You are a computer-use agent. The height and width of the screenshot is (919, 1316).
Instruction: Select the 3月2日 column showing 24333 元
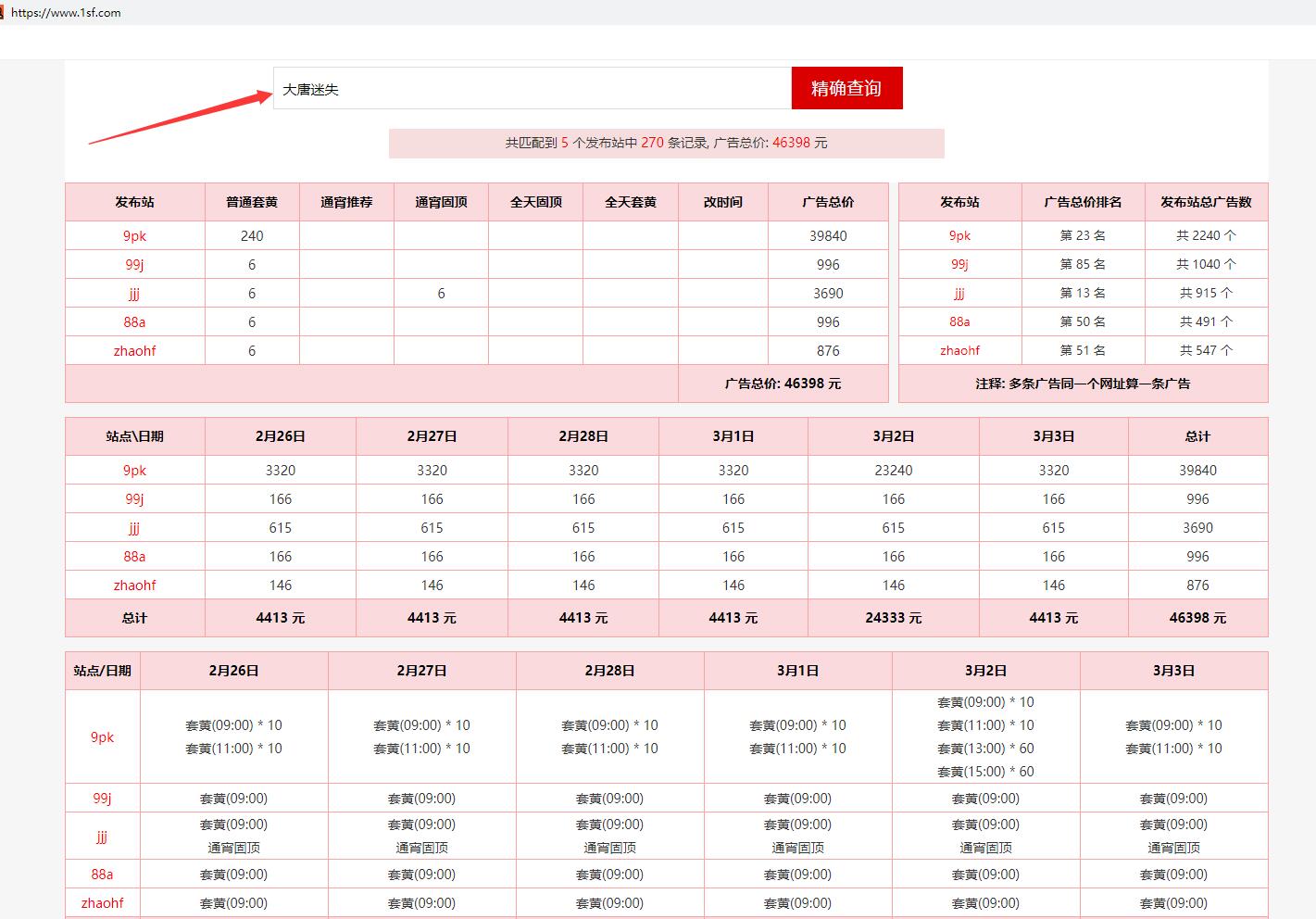893,617
